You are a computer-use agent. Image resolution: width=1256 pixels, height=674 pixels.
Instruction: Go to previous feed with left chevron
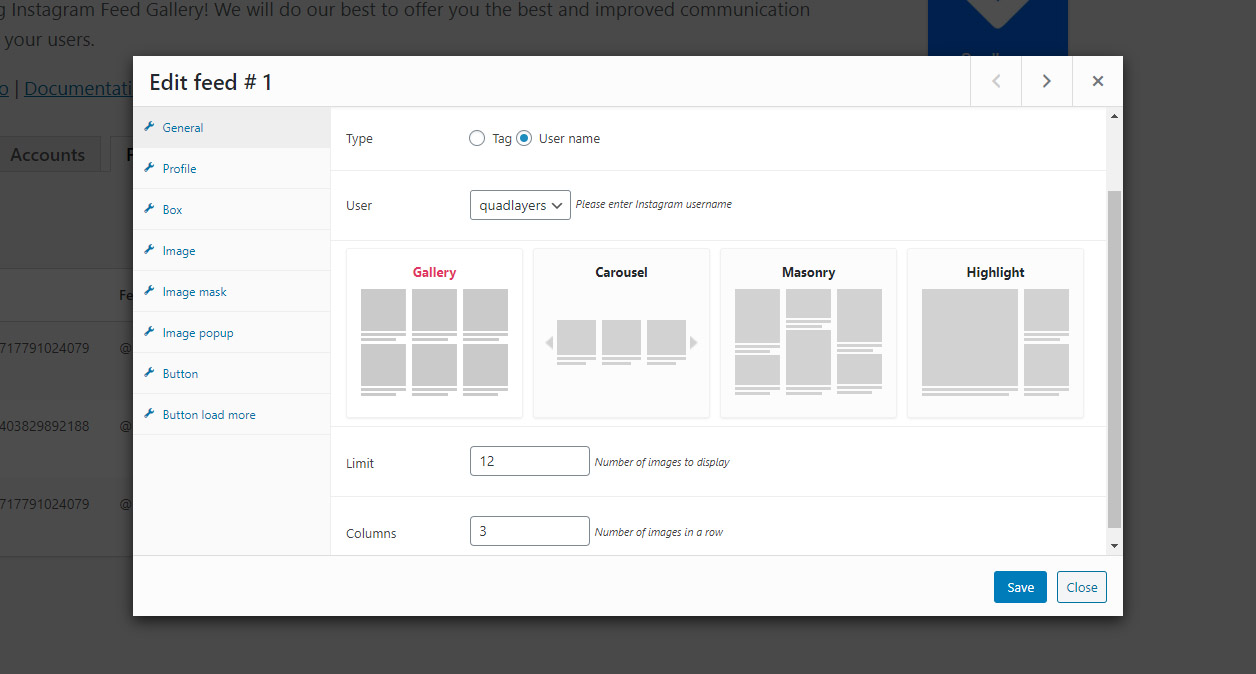pyautogui.click(x=996, y=81)
